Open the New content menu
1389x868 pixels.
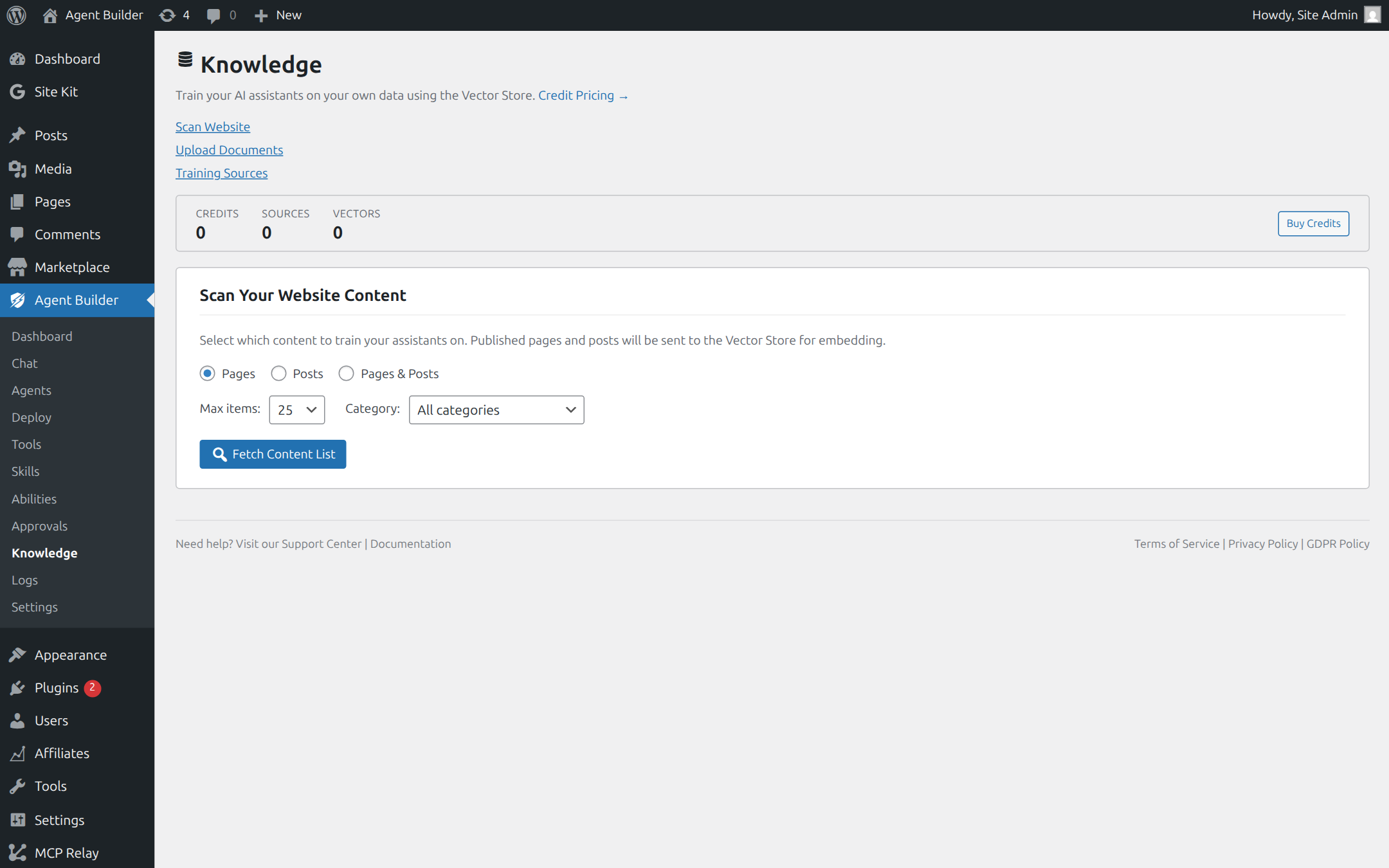[278, 15]
